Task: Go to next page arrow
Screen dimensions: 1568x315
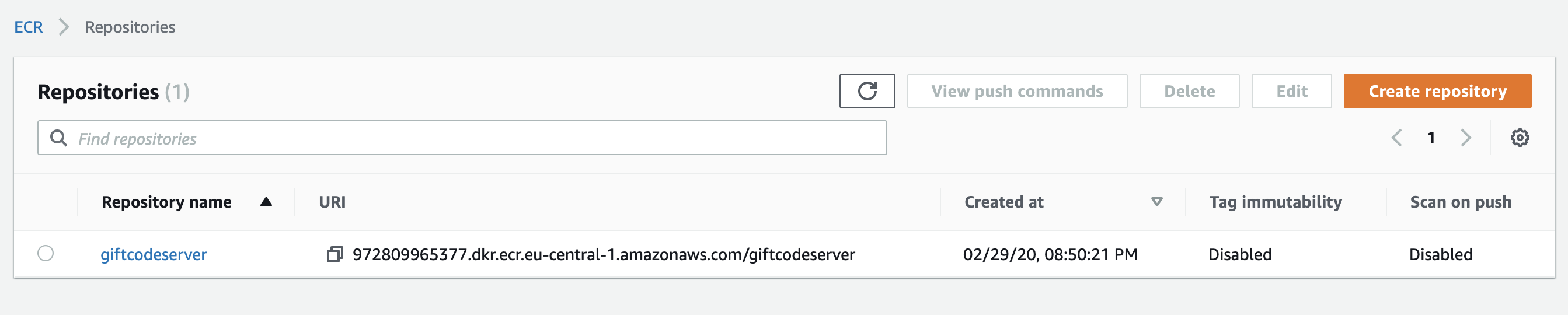Action: point(1466,138)
